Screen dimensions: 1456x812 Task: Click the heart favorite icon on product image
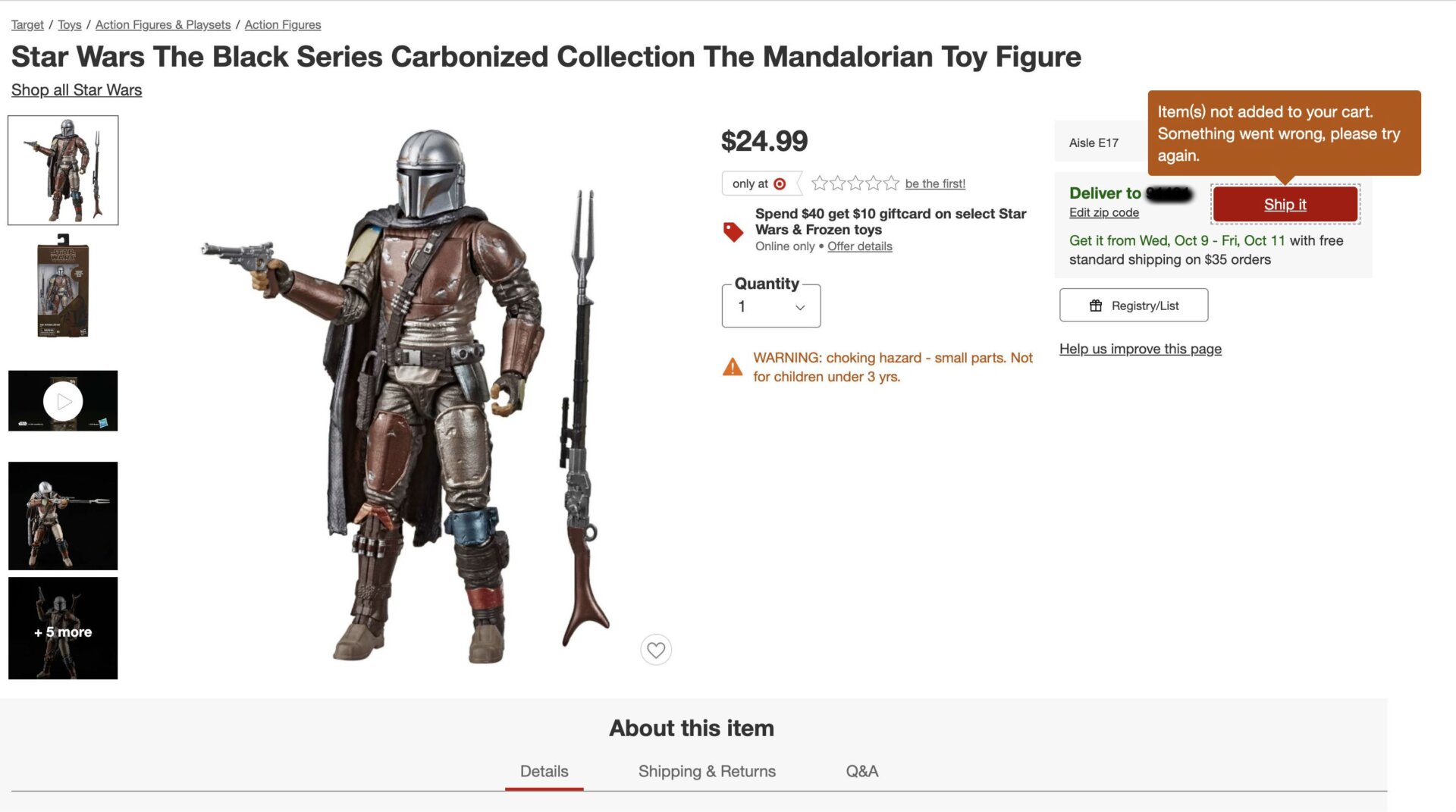pos(656,650)
